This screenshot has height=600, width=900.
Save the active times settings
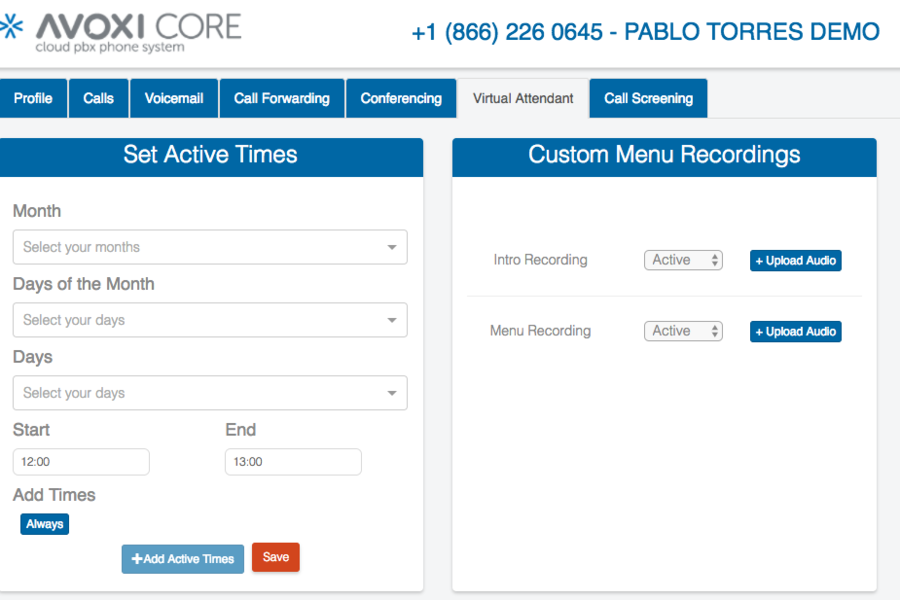276,558
